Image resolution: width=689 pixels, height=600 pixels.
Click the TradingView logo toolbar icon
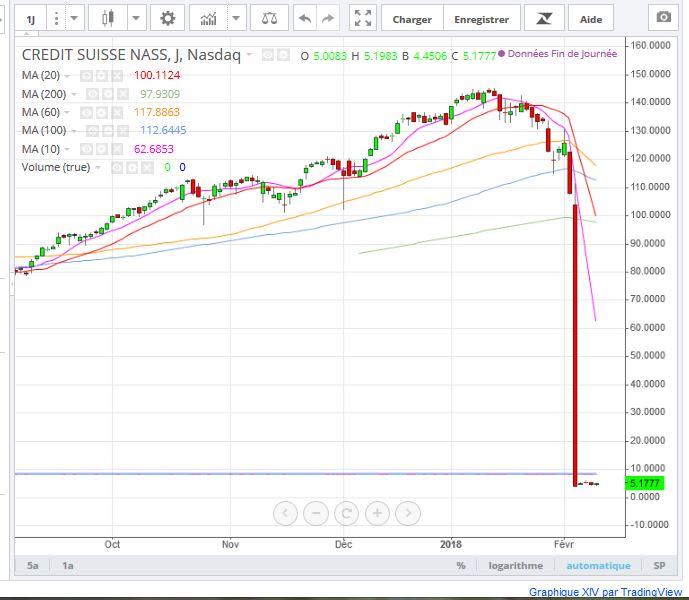pyautogui.click(x=544, y=18)
